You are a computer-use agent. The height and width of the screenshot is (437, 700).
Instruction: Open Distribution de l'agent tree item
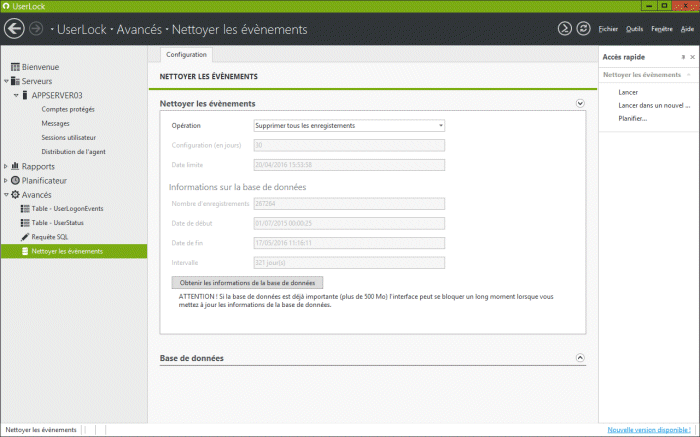pyautogui.click(x=74, y=152)
